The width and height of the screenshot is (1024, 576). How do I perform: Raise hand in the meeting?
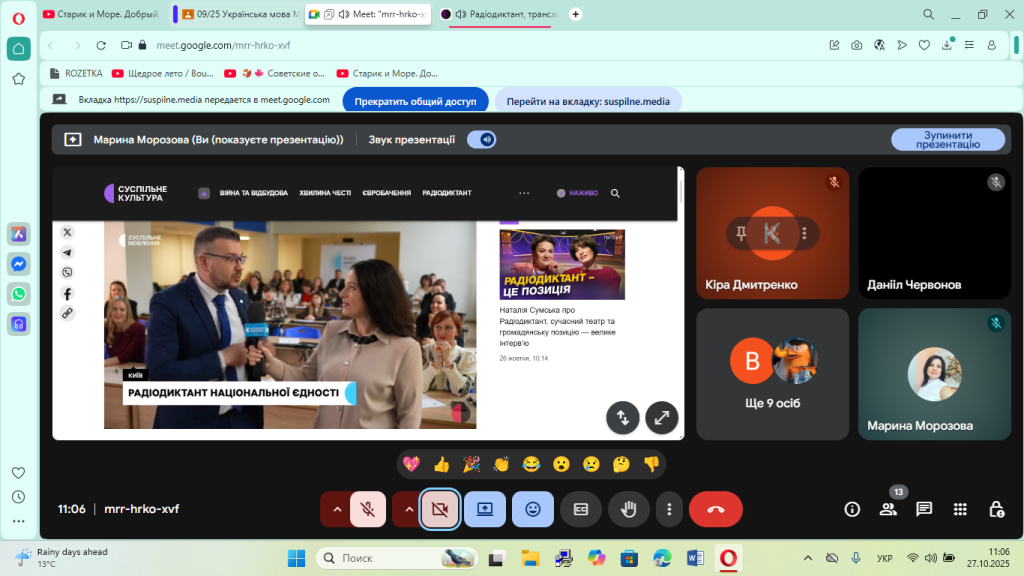629,509
